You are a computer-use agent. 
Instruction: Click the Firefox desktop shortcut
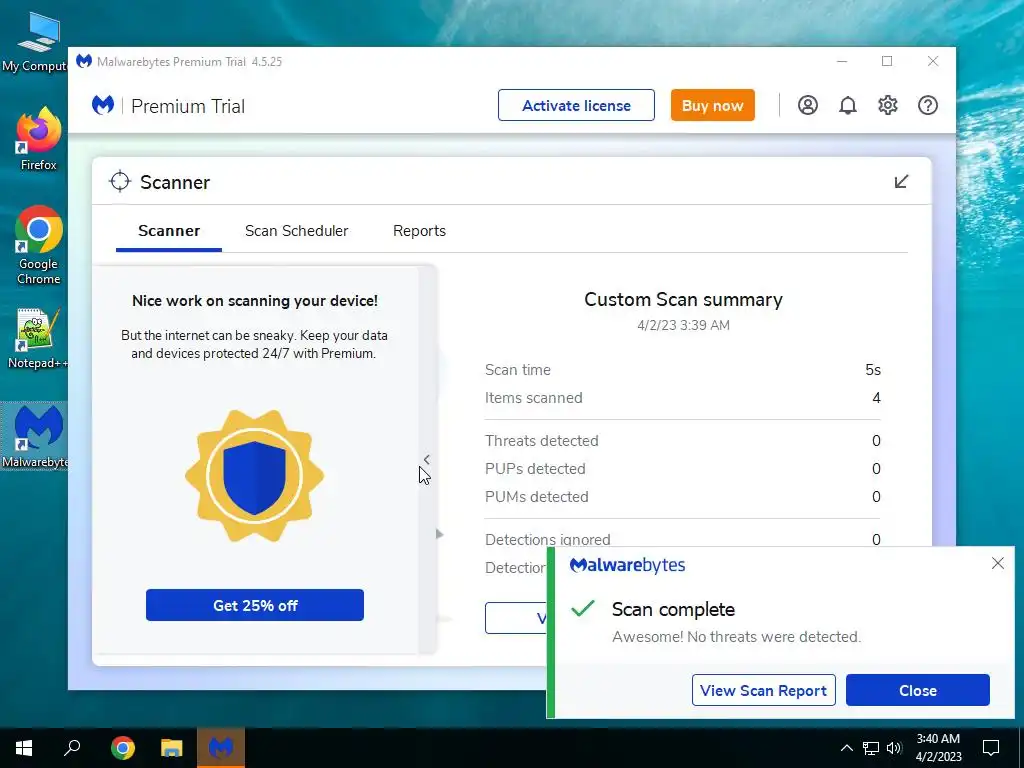pos(39,140)
